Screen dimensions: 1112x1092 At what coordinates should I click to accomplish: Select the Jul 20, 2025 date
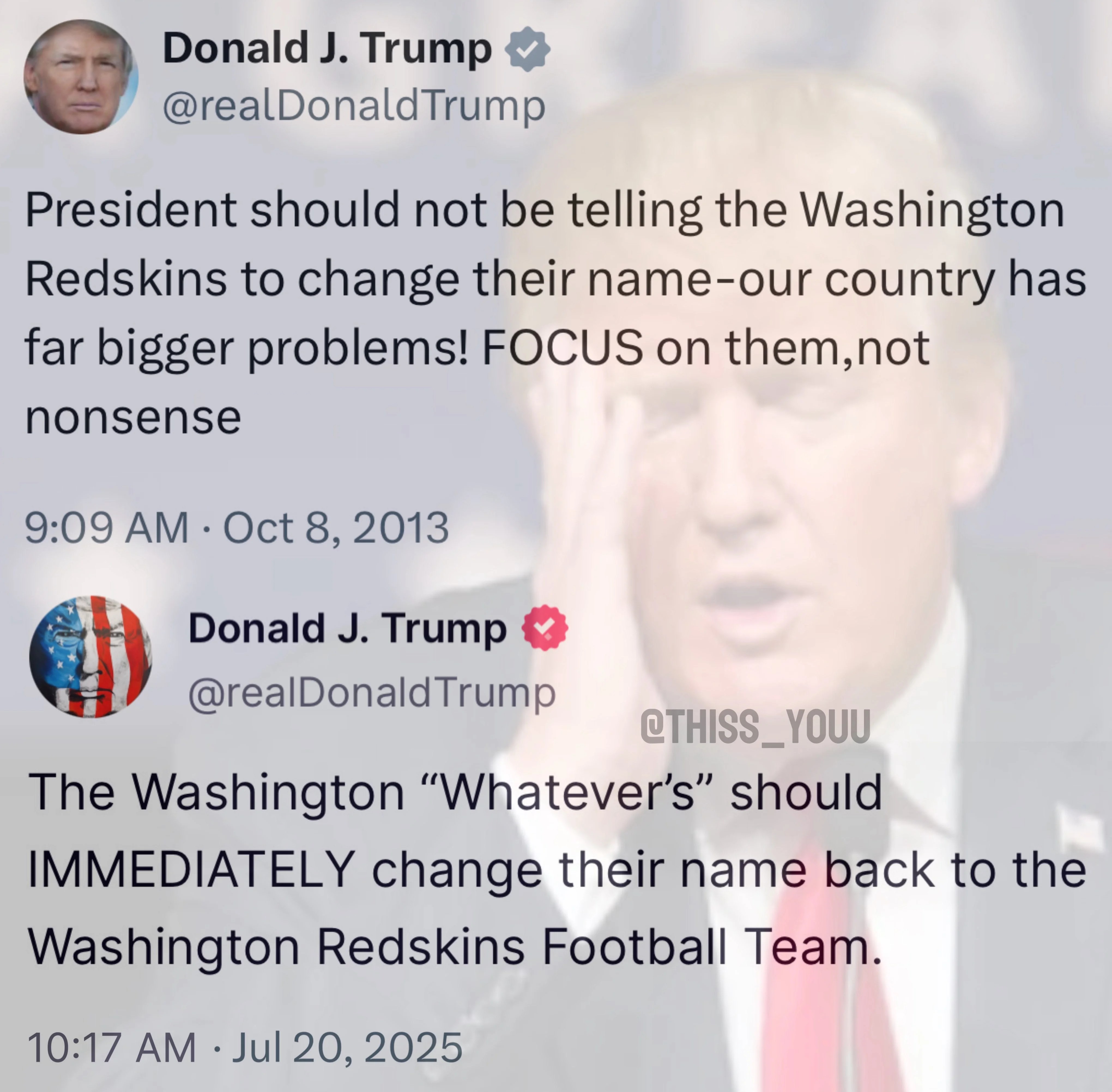tap(347, 1047)
